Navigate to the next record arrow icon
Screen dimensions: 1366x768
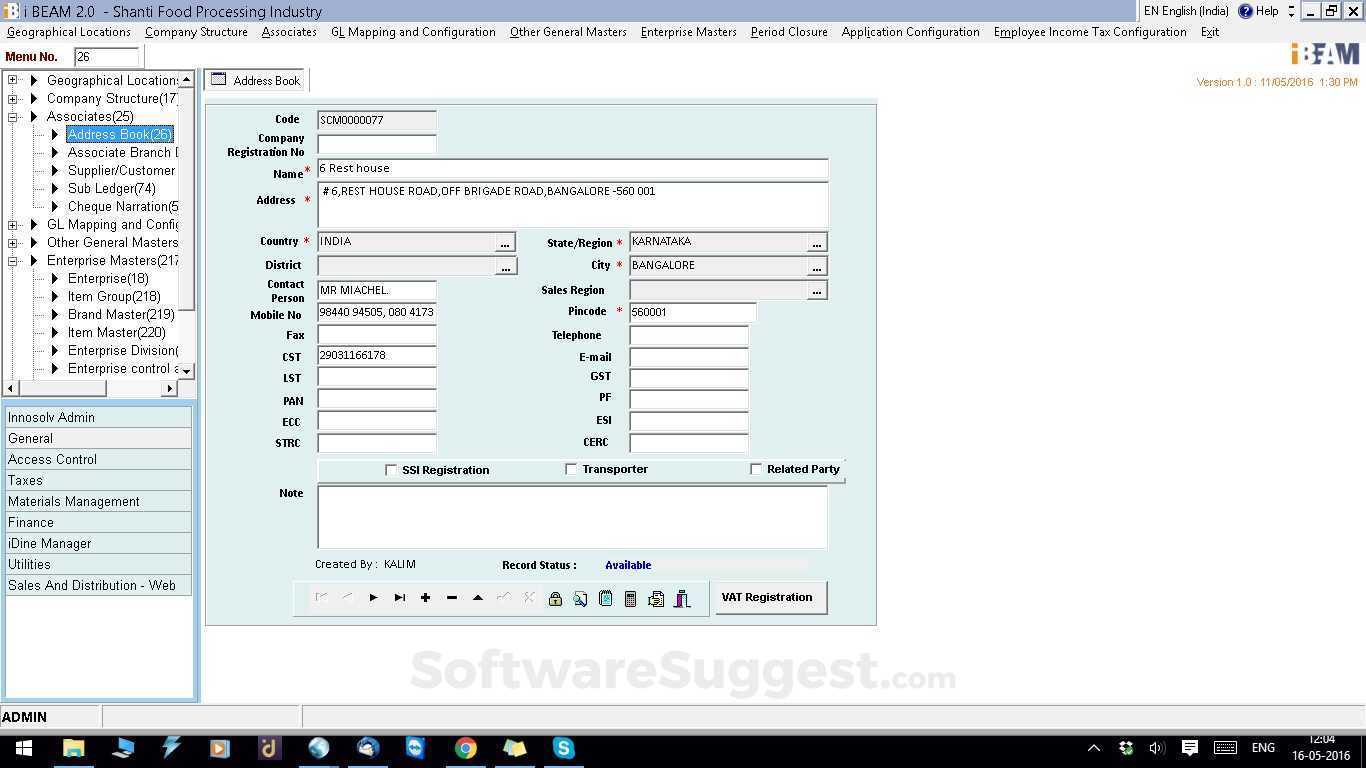373,598
